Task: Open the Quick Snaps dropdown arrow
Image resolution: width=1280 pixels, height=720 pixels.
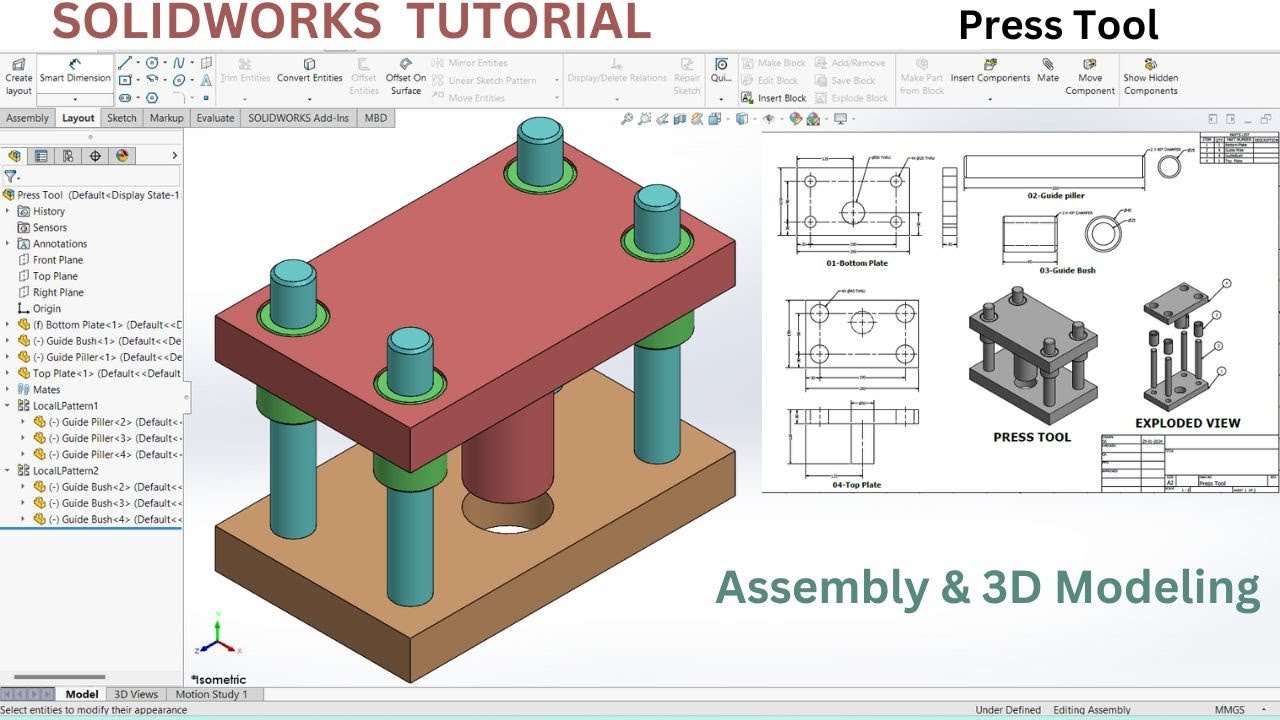Action: (721, 98)
